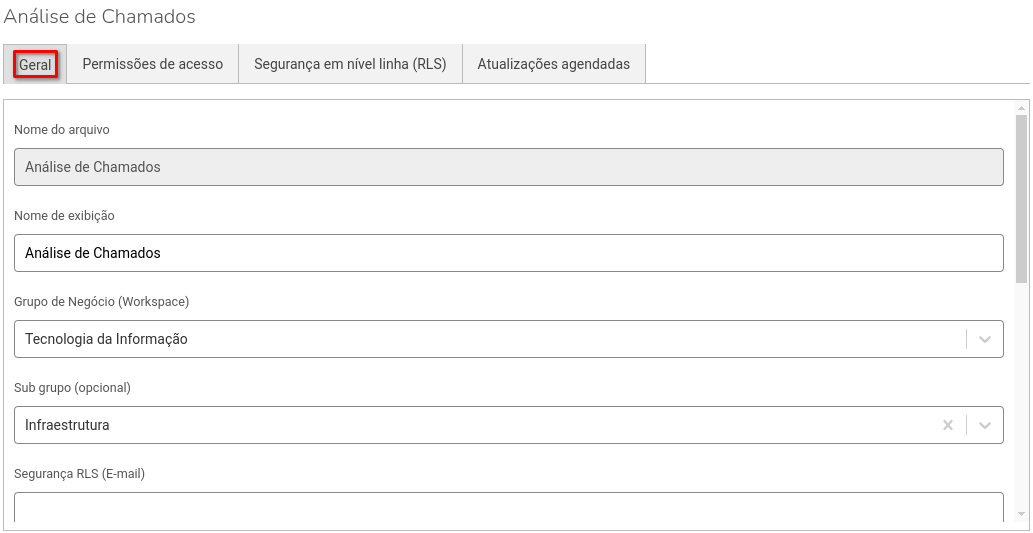Open the Sub grupo dropdown arrow

[x=985, y=425]
